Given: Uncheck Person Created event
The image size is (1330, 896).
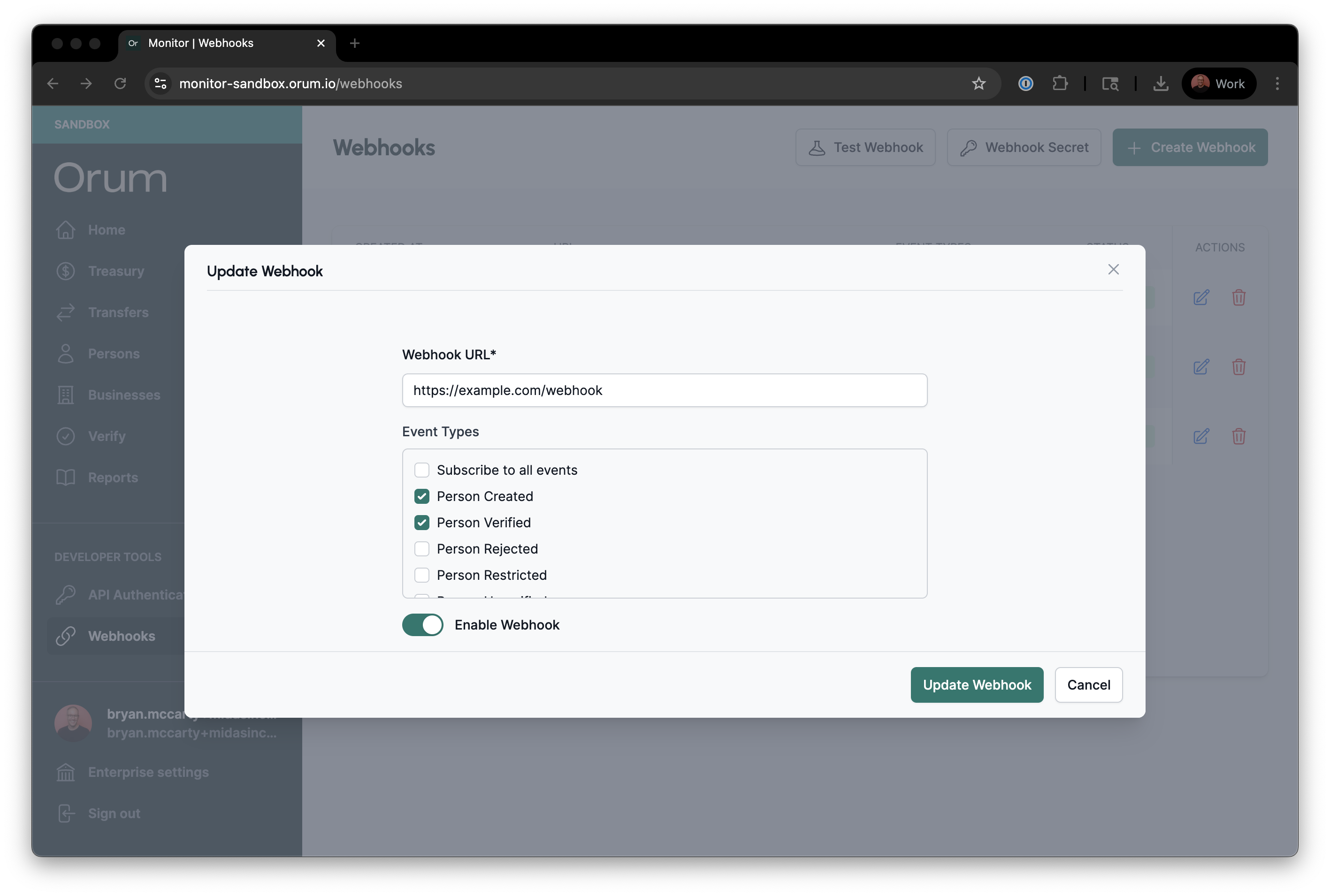Looking at the screenshot, I should point(422,496).
